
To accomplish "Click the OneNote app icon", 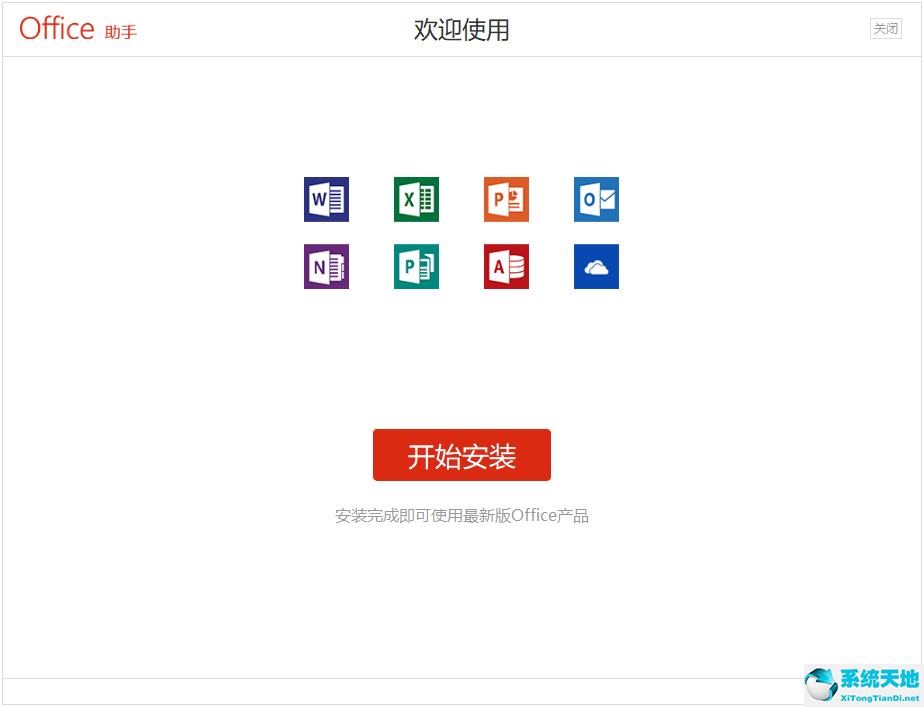I will 326,266.
